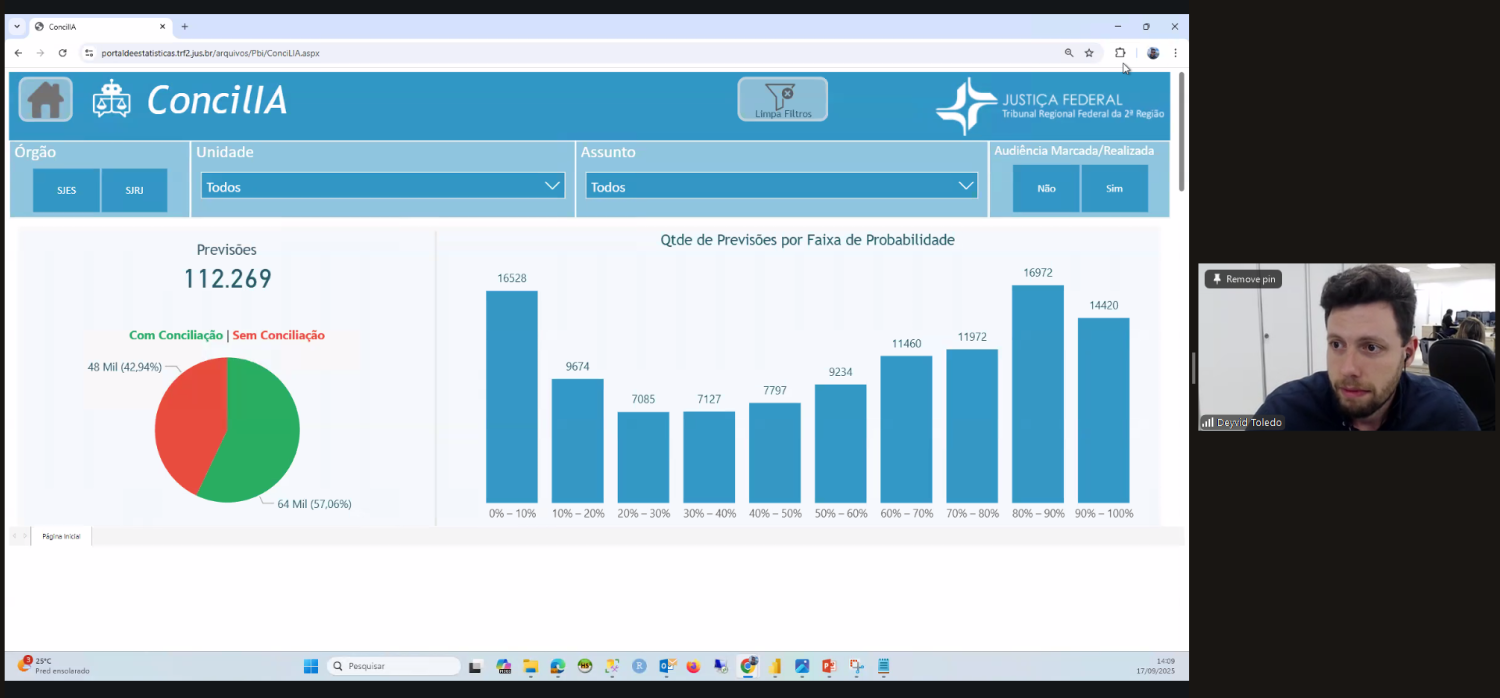Bookmark this page with the star icon
Screen dimensions: 1500x698
pos(1089,53)
